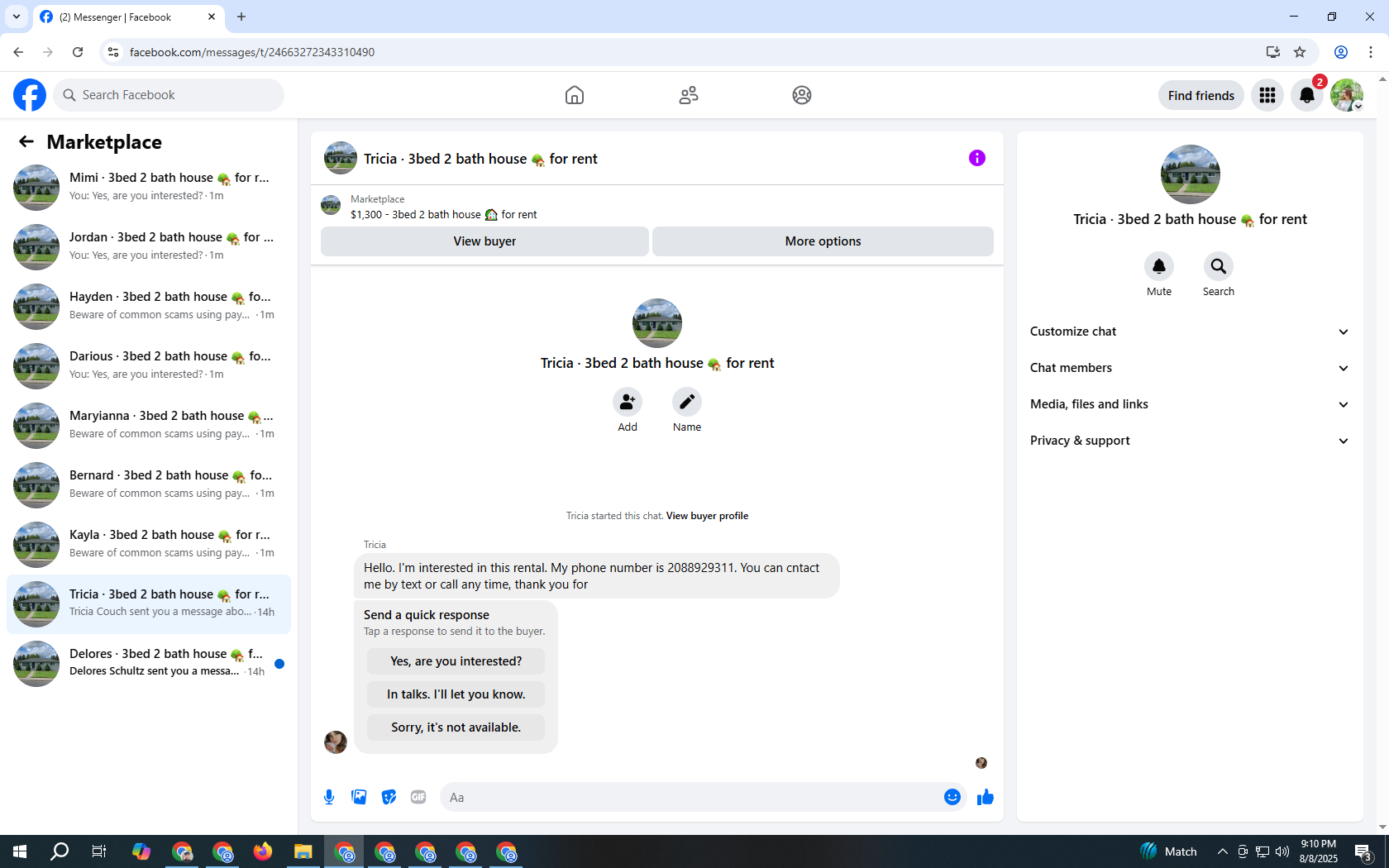Open the Friends icon in top navigation
This screenshot has width=1389, height=868.
(689, 95)
